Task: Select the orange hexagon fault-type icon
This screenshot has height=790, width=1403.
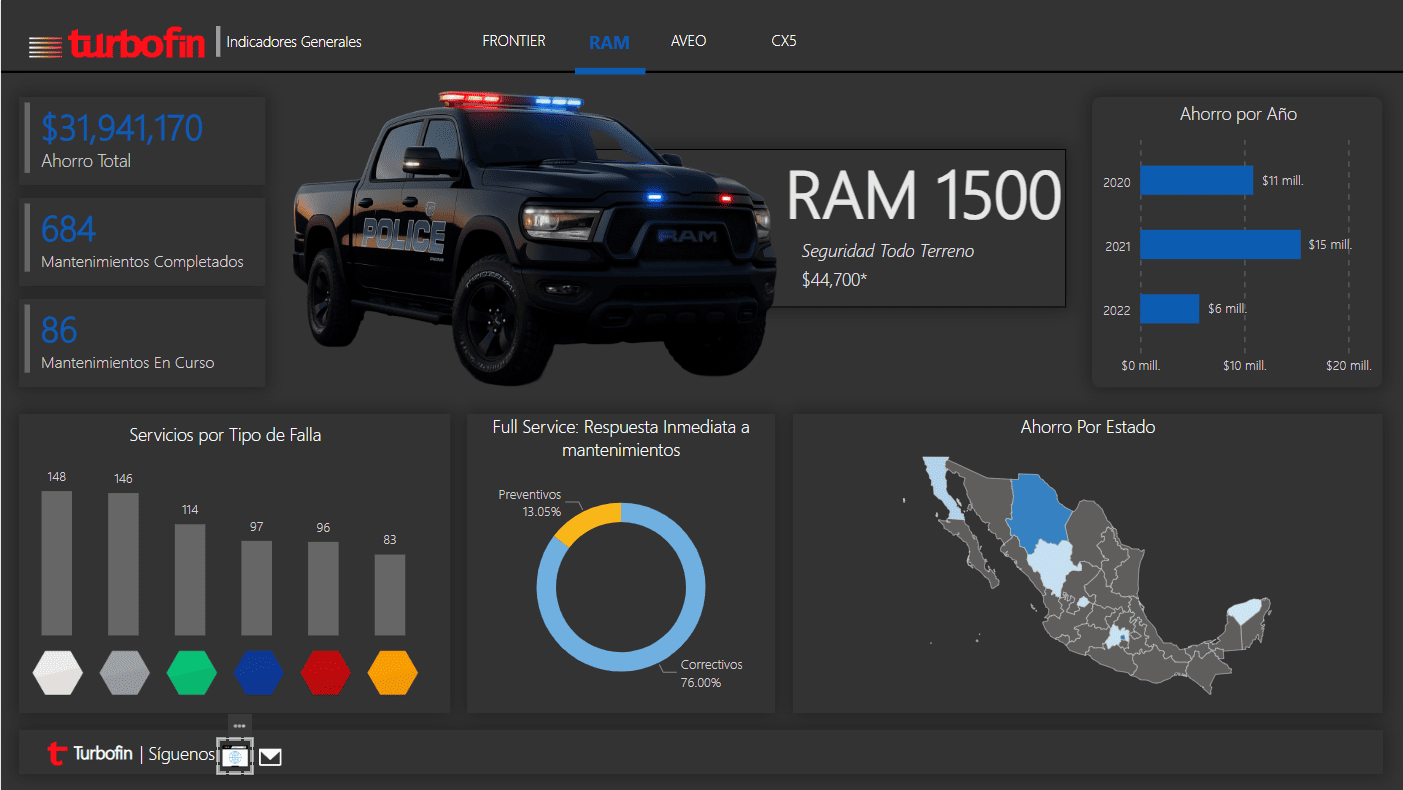Action: [x=392, y=672]
